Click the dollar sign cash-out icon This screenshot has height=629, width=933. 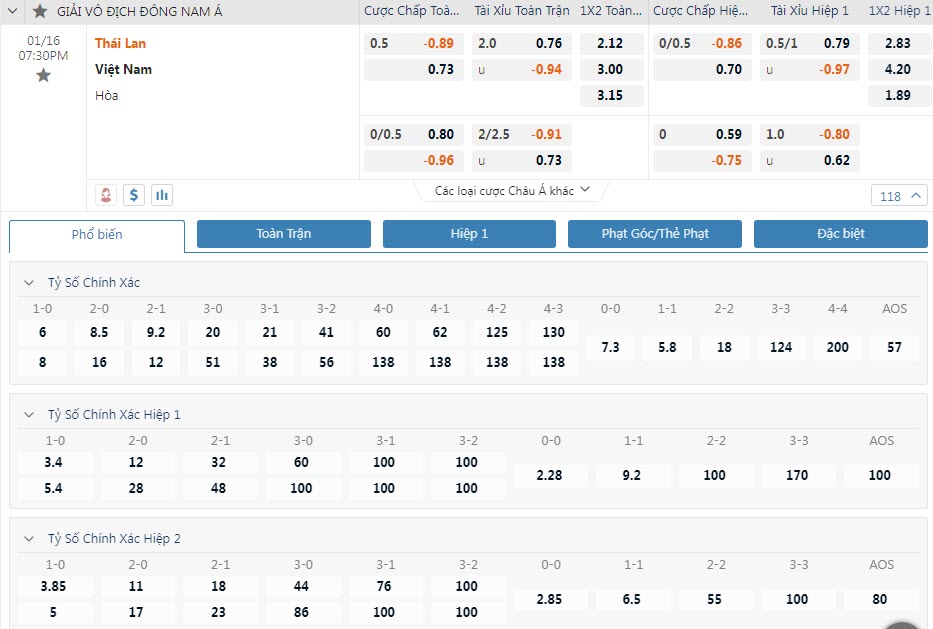[134, 195]
